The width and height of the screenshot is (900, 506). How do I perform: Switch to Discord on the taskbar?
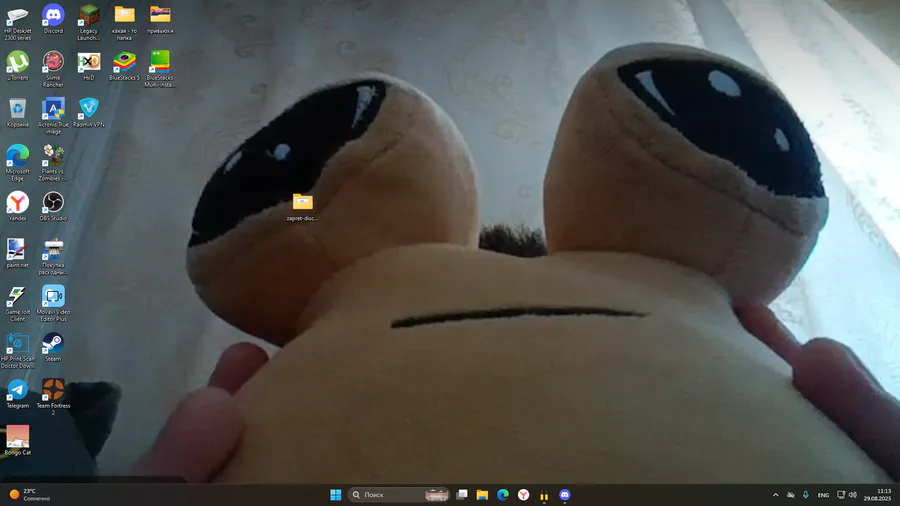565,495
